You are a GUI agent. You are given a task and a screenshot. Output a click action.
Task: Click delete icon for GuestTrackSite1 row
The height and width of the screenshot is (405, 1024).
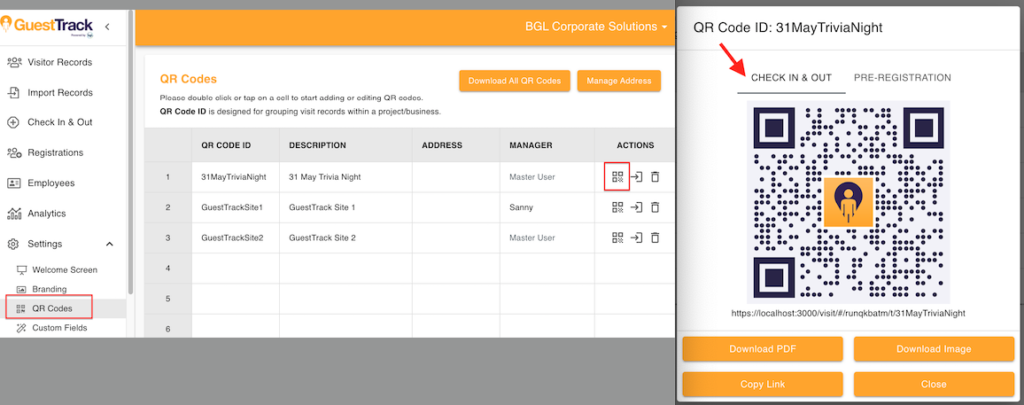coord(655,207)
